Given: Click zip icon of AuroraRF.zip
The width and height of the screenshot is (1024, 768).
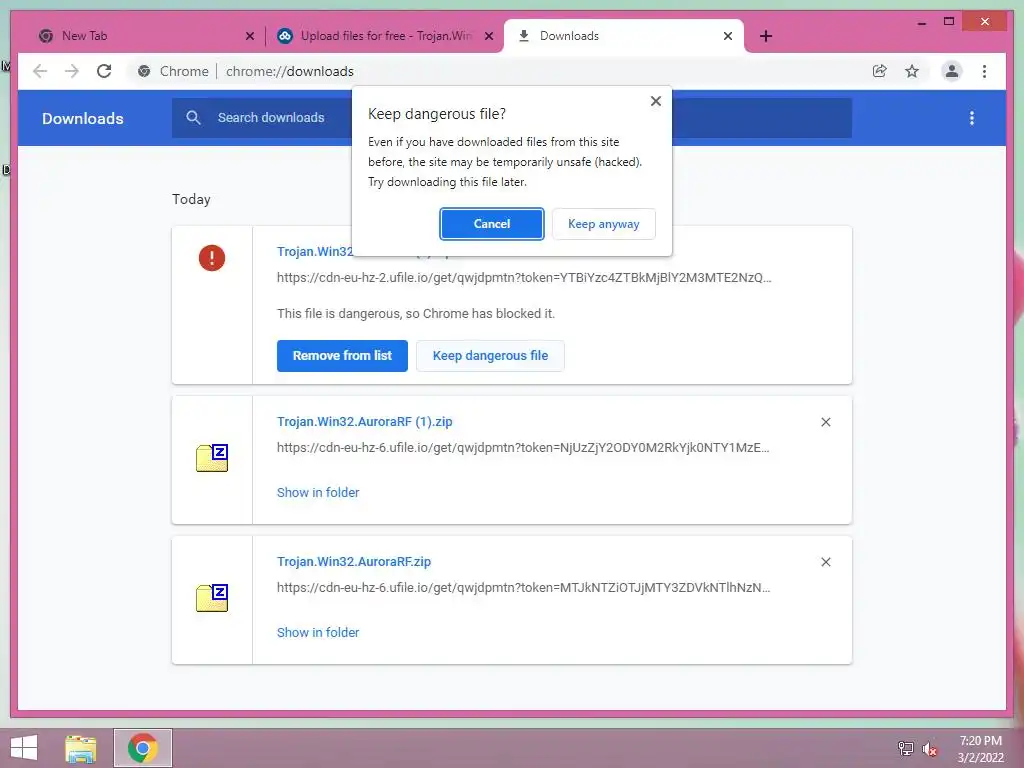Looking at the screenshot, I should point(212,598).
